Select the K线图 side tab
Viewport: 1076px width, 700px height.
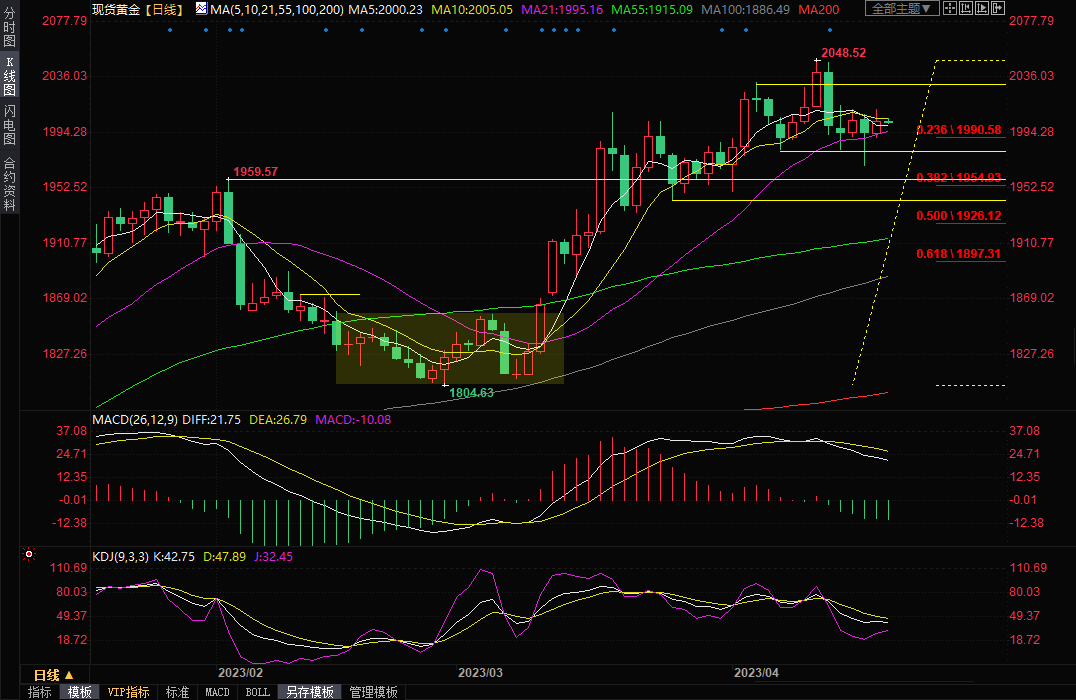(x=9, y=76)
